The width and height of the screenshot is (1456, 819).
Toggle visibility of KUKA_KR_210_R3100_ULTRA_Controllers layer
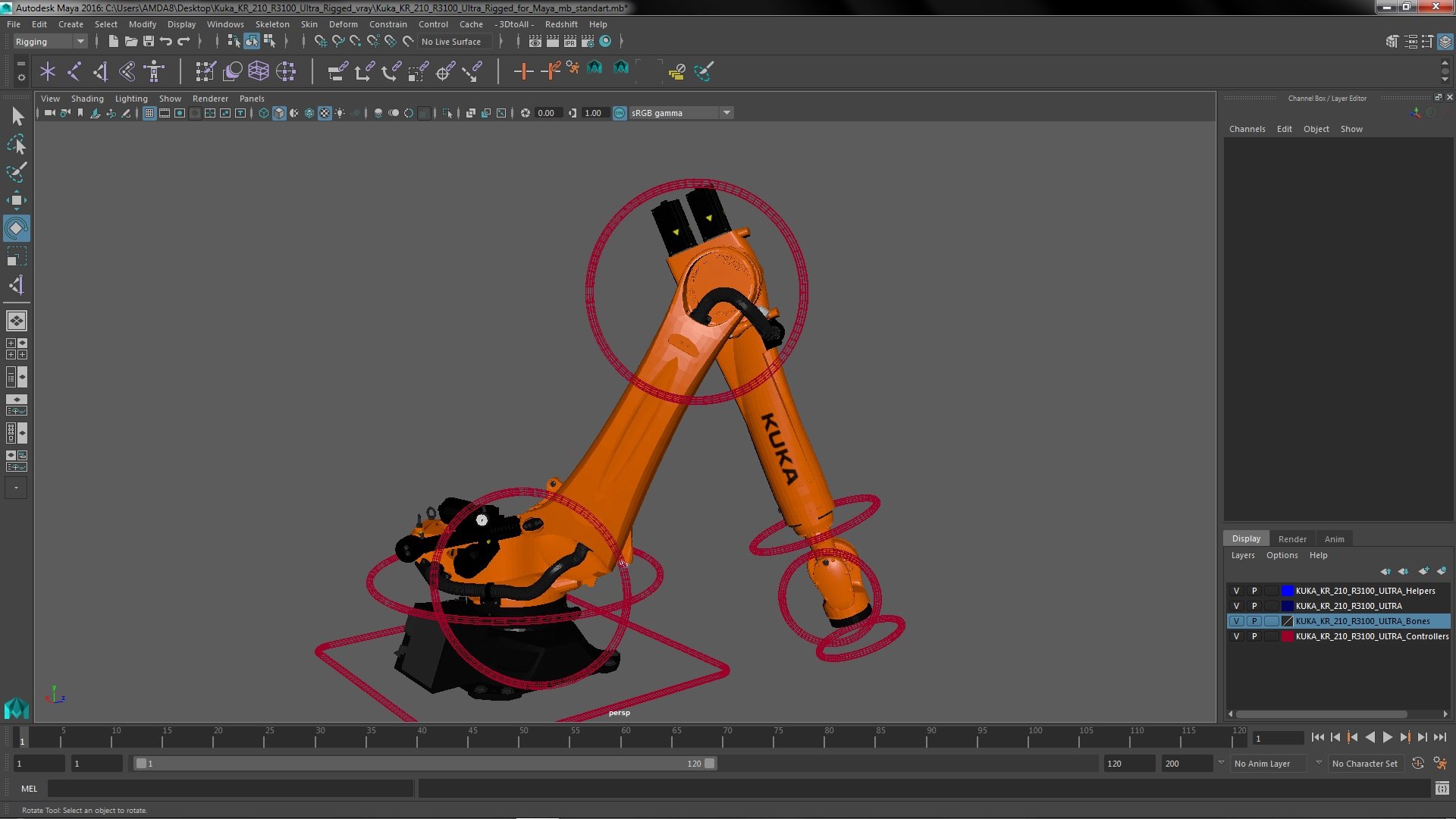click(x=1236, y=636)
